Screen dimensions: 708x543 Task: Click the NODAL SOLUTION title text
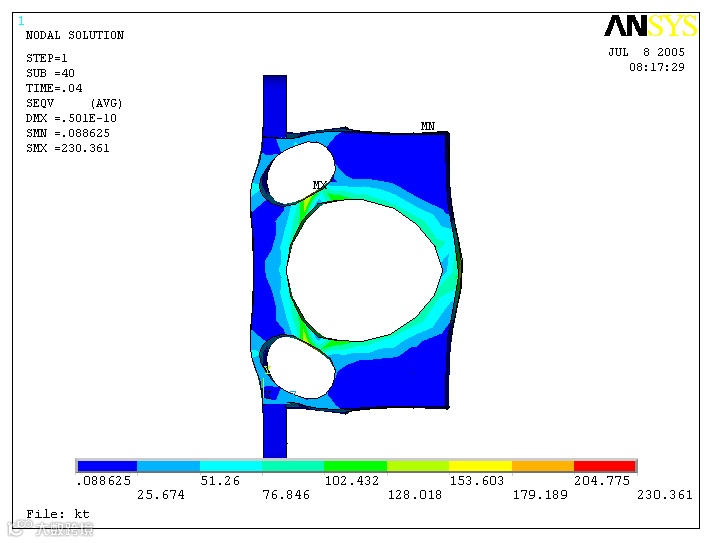(x=75, y=35)
